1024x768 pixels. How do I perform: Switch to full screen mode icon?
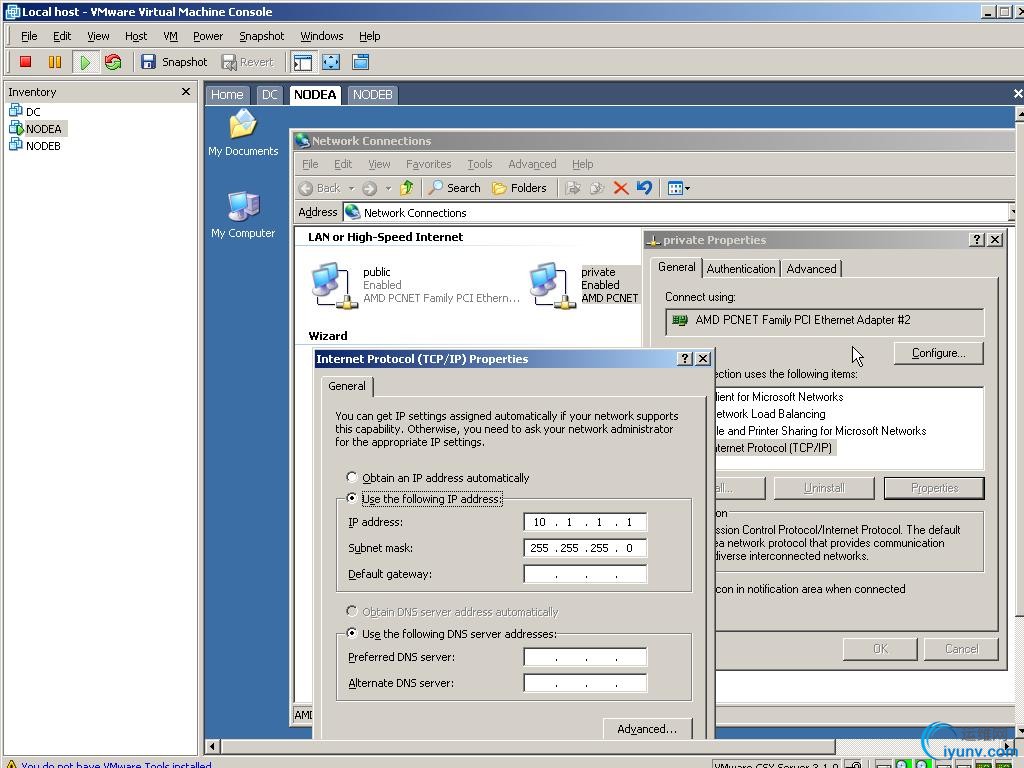point(331,62)
